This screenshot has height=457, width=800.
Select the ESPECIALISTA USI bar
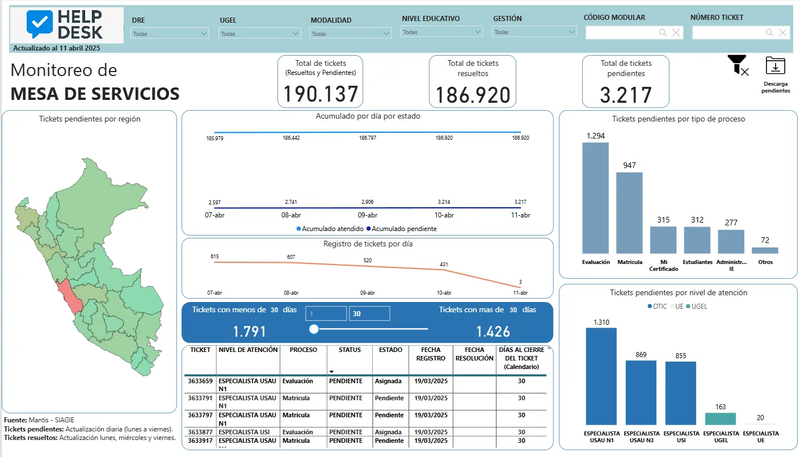677,397
